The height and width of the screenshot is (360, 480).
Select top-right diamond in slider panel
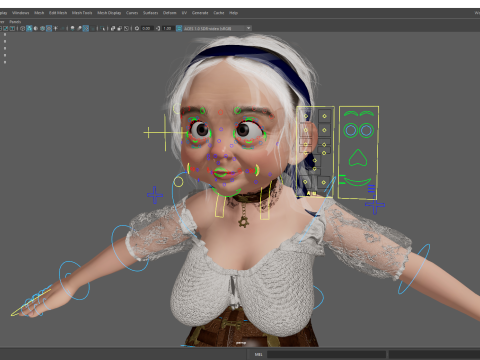pos(324,116)
